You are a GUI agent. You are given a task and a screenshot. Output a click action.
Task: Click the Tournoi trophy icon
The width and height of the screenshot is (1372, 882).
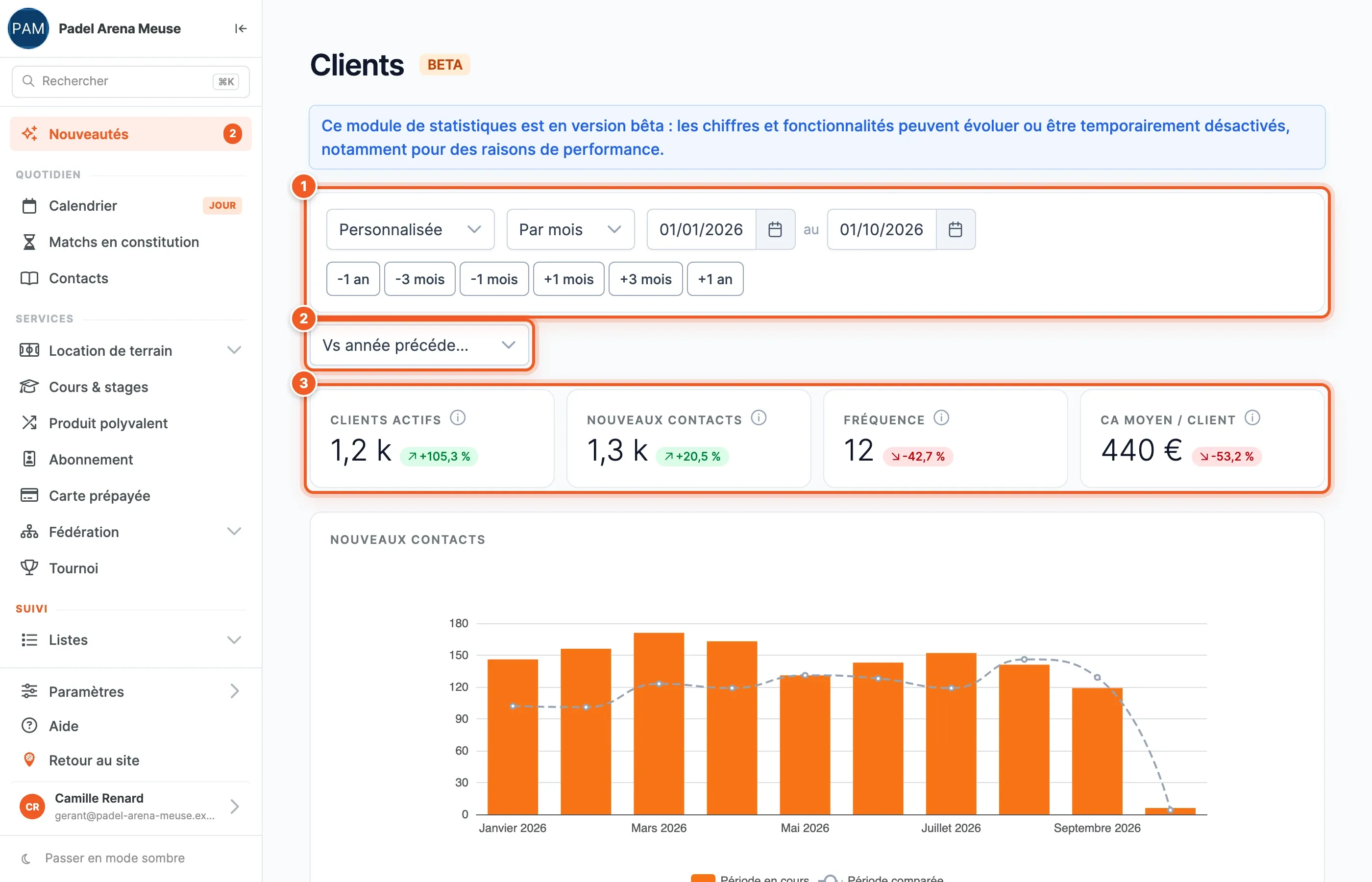pos(29,568)
